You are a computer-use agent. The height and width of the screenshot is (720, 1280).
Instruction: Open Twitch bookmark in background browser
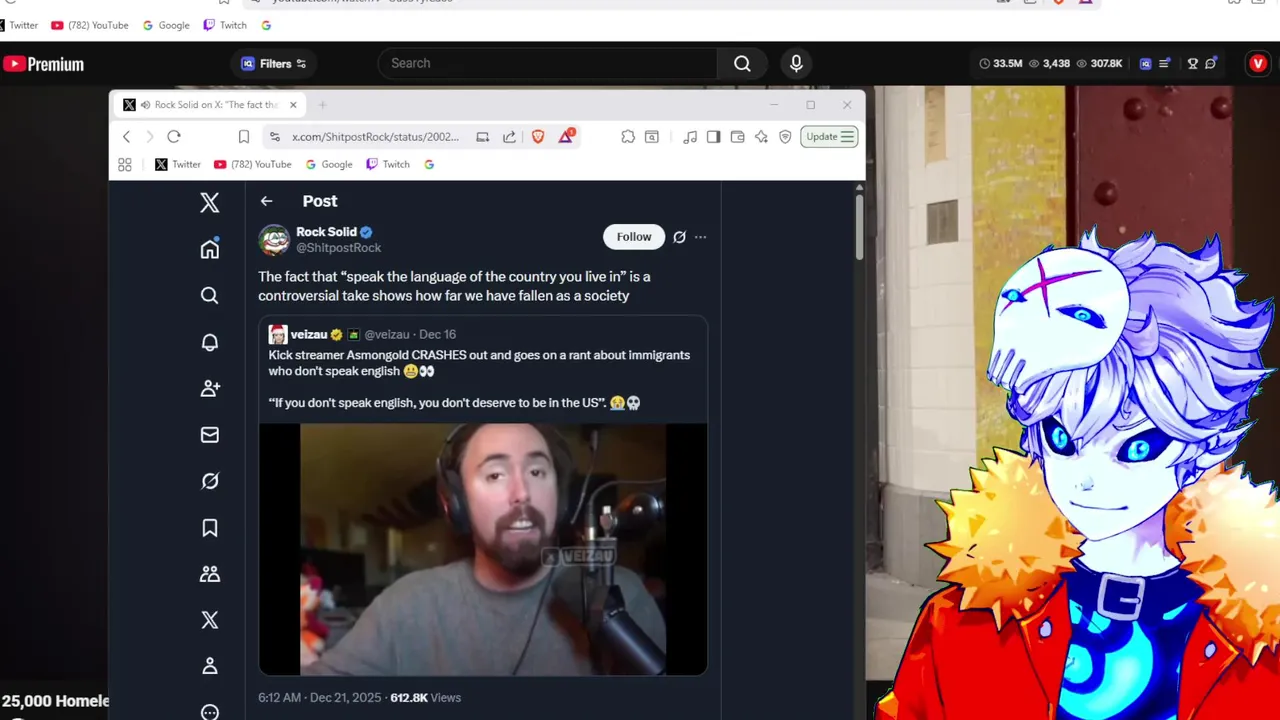225,25
